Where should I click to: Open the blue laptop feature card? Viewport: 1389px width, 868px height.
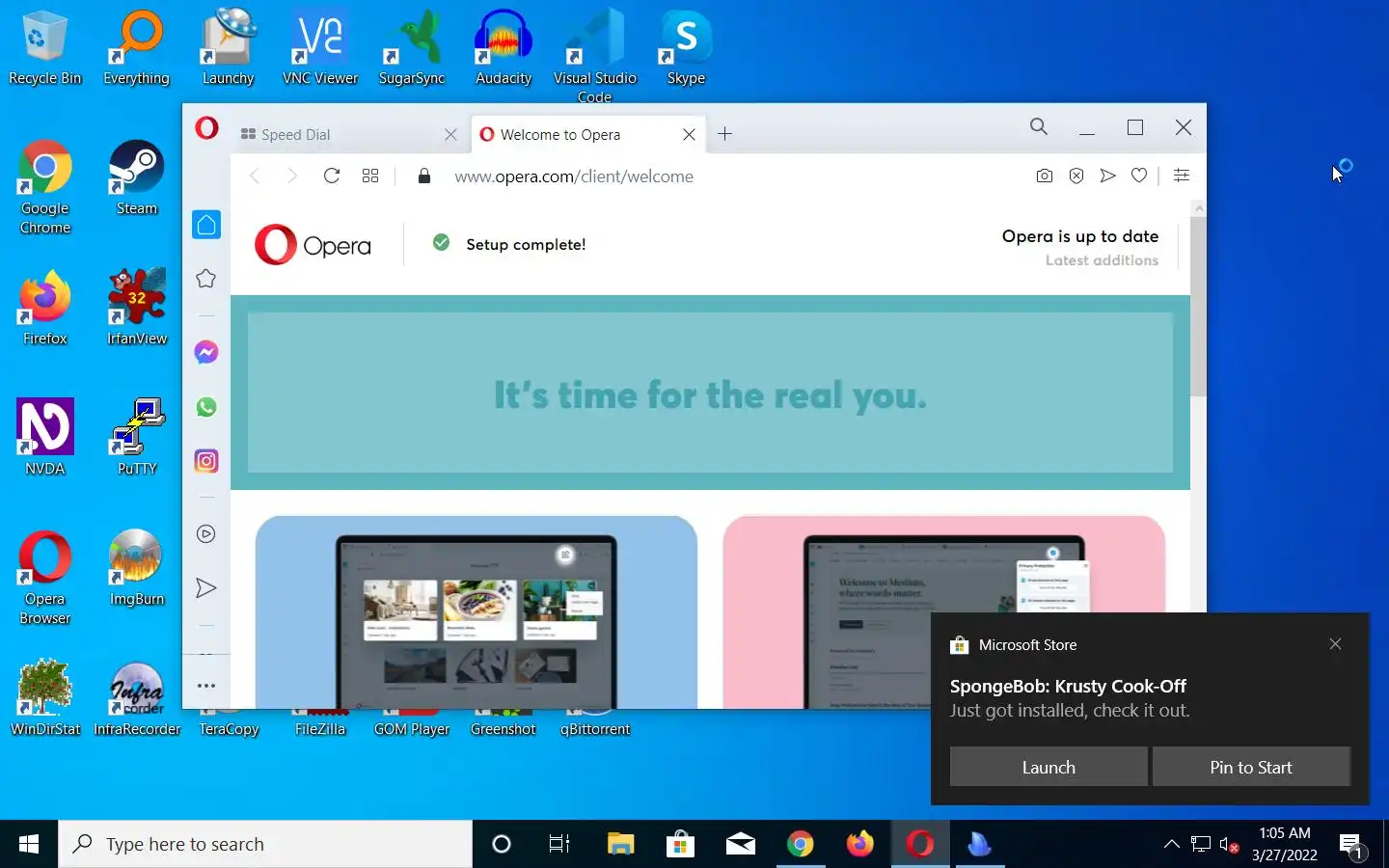(477, 612)
